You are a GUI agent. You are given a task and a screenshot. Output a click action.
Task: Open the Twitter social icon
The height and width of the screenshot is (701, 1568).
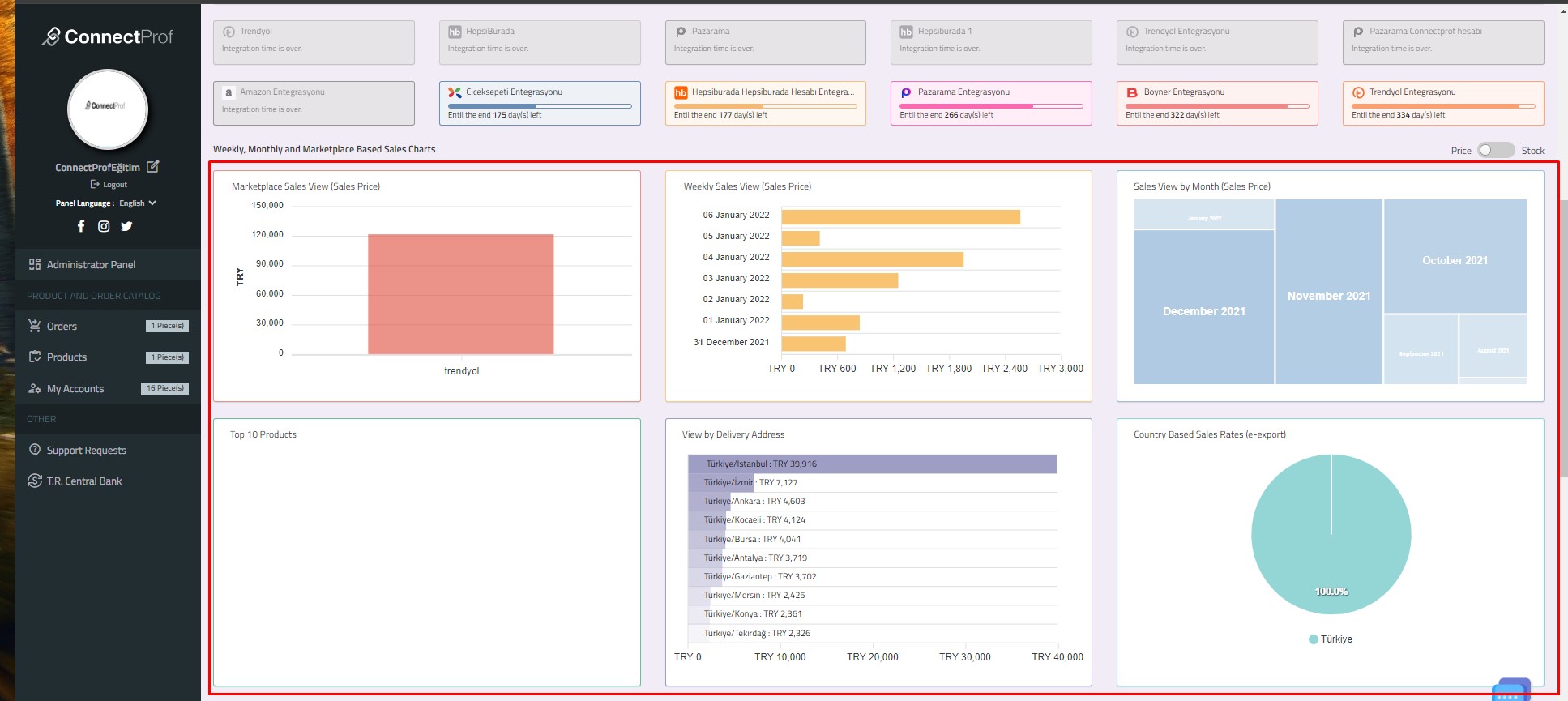tap(126, 226)
